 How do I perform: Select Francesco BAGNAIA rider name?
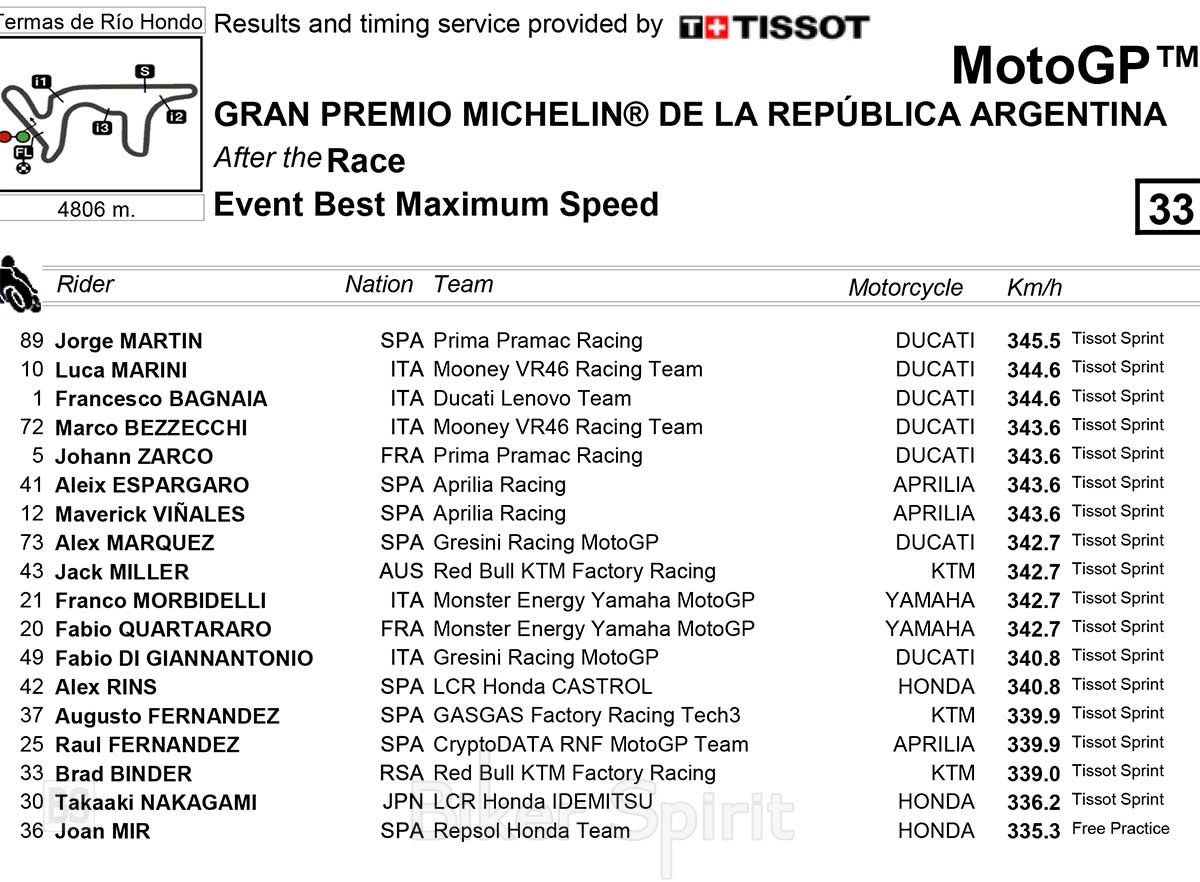[x=160, y=399]
